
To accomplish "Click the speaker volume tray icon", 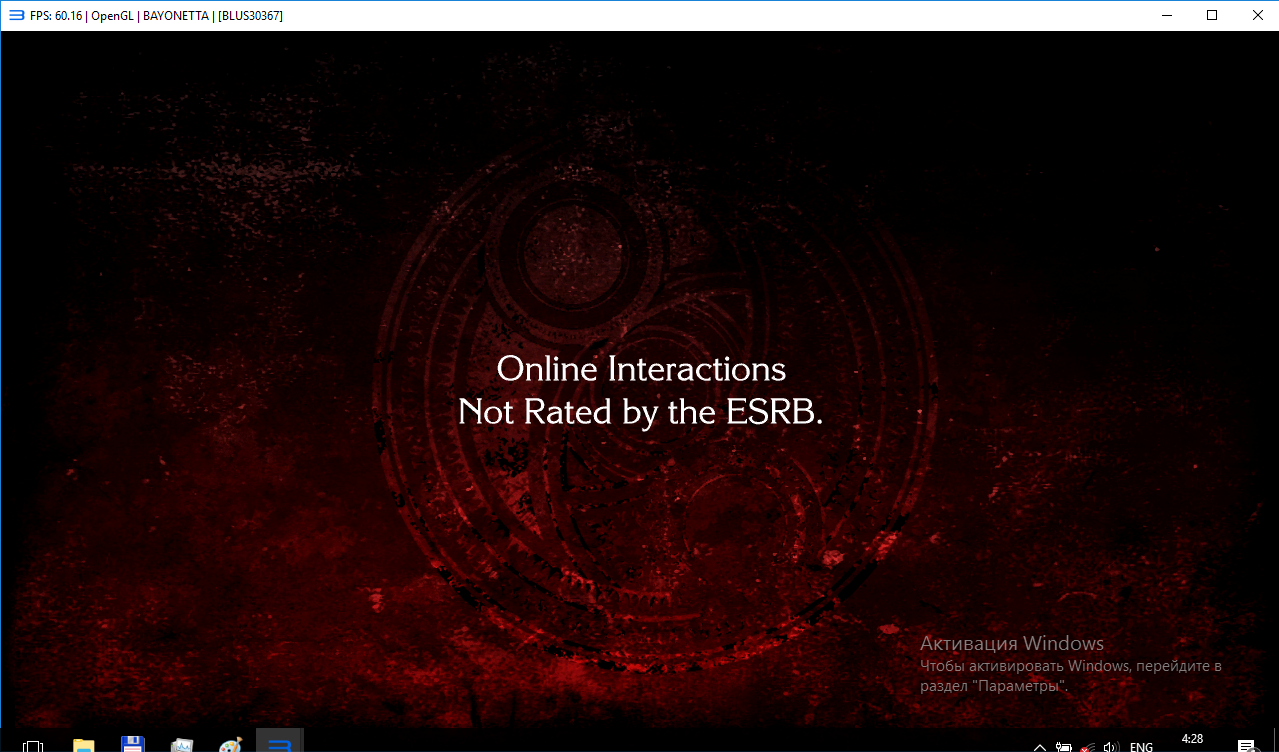I will 1110,746.
